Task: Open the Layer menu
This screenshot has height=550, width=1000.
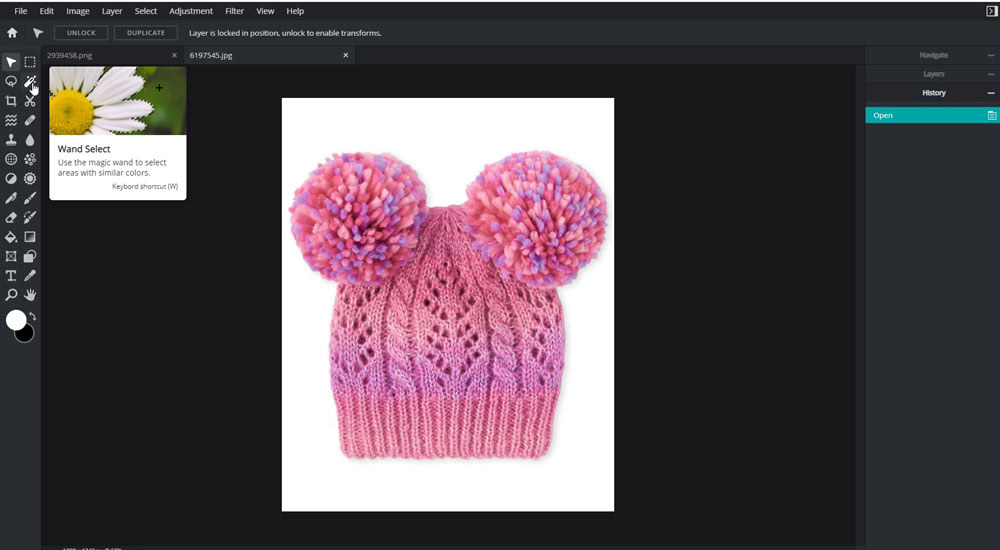Action: 112,11
